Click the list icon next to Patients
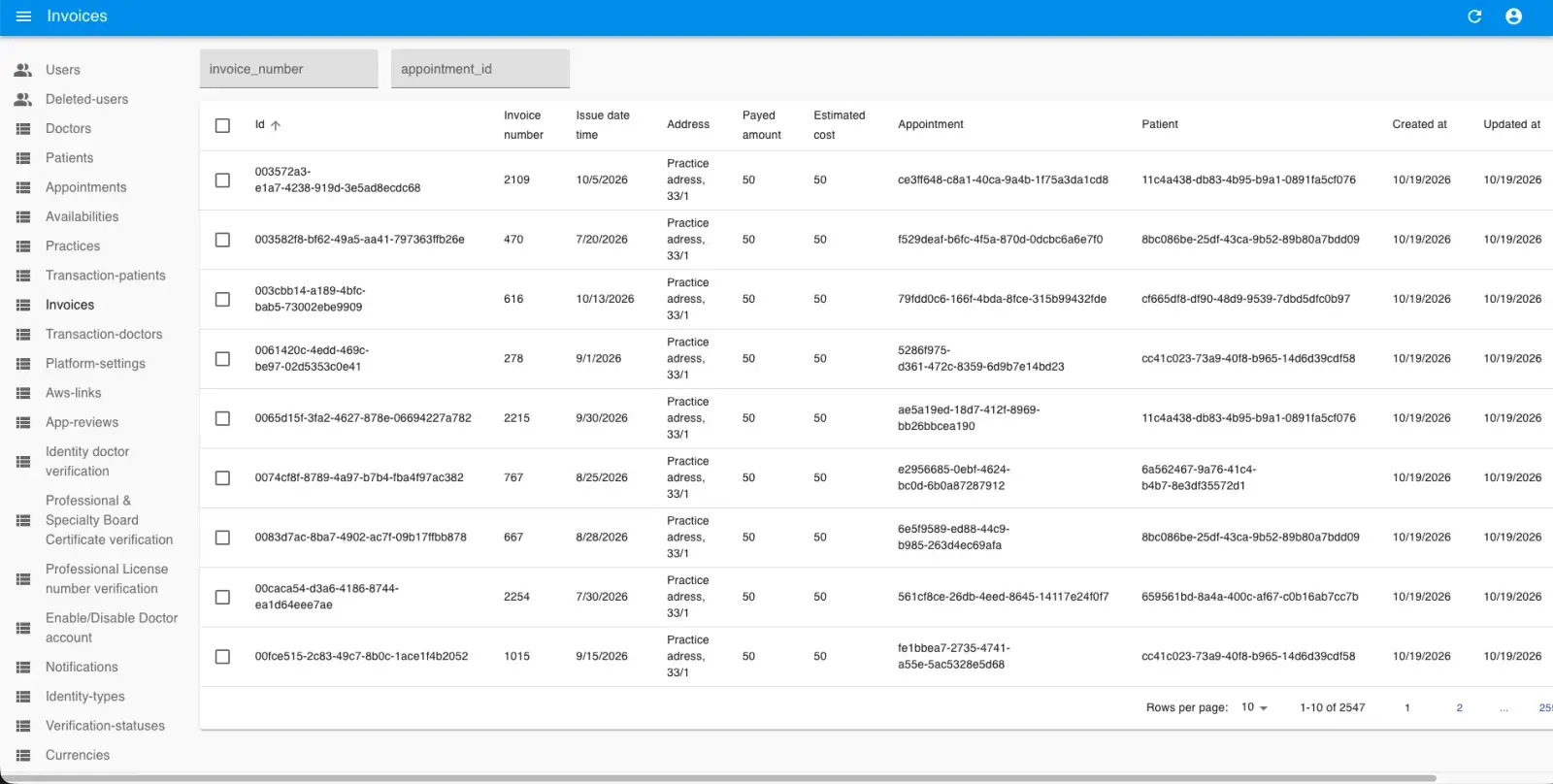Screen dimensions: 1553x784 (x=23, y=158)
